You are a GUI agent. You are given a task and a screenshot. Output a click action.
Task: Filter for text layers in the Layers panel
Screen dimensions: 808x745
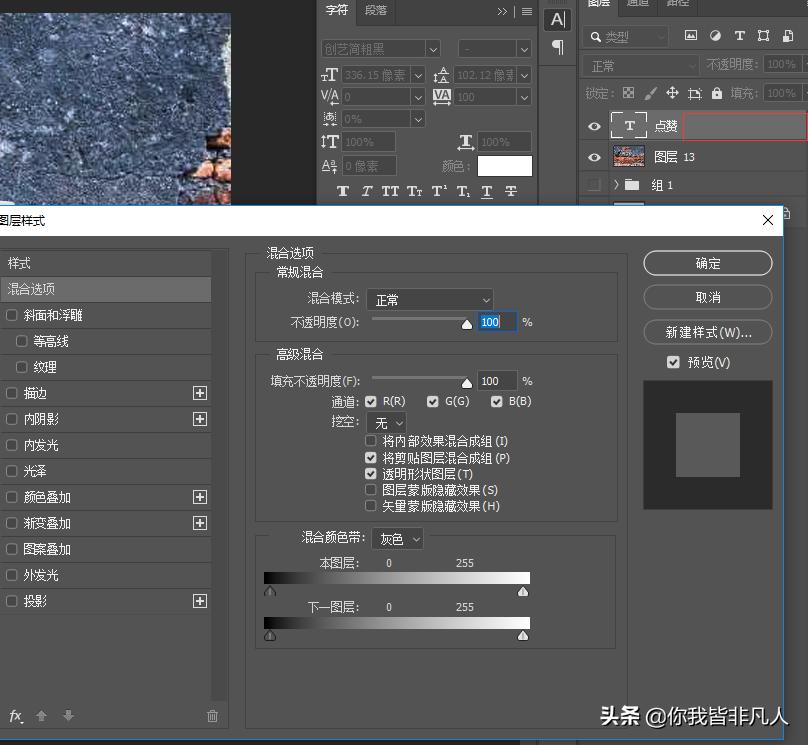click(x=739, y=35)
